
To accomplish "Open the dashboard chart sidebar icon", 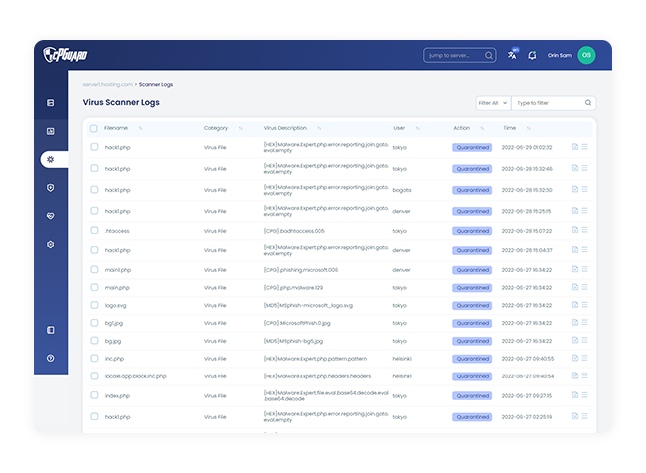I will (50, 131).
